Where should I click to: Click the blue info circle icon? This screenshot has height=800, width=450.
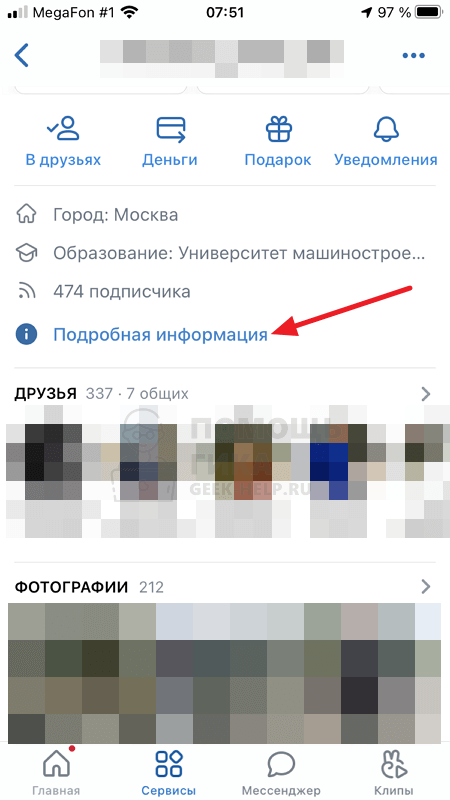tap(27, 335)
